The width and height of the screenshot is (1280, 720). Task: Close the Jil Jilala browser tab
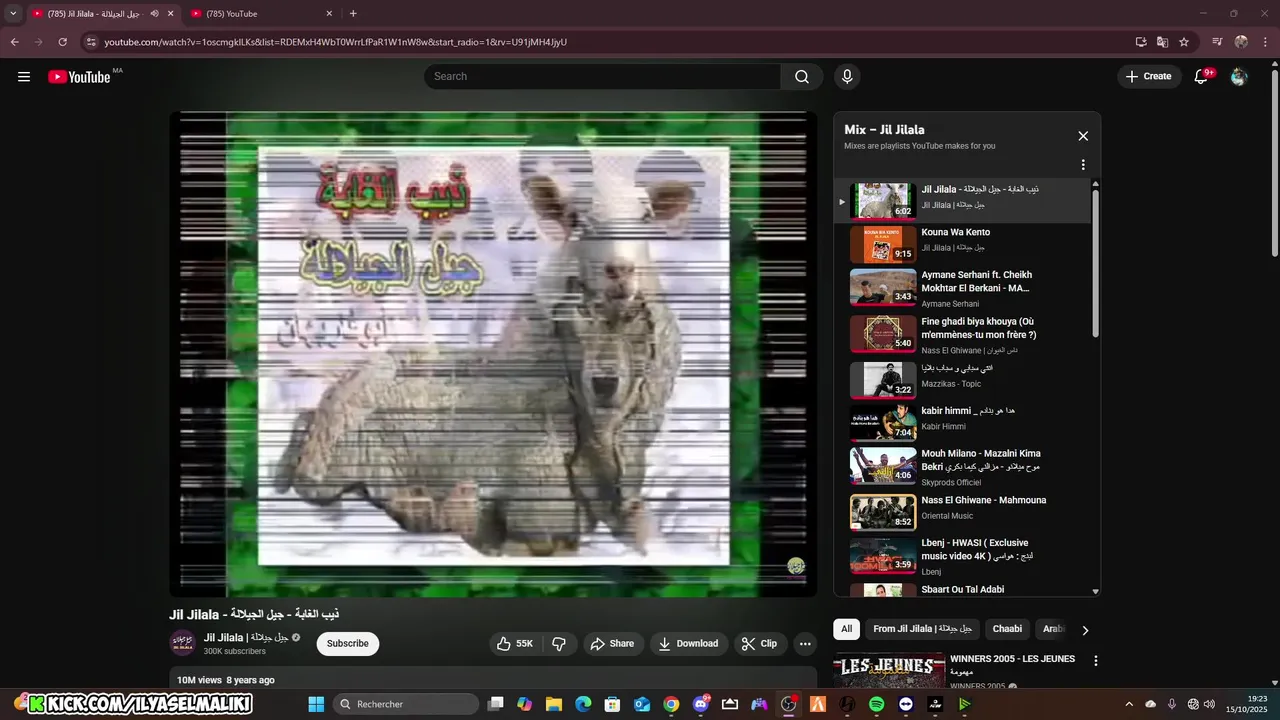point(170,14)
